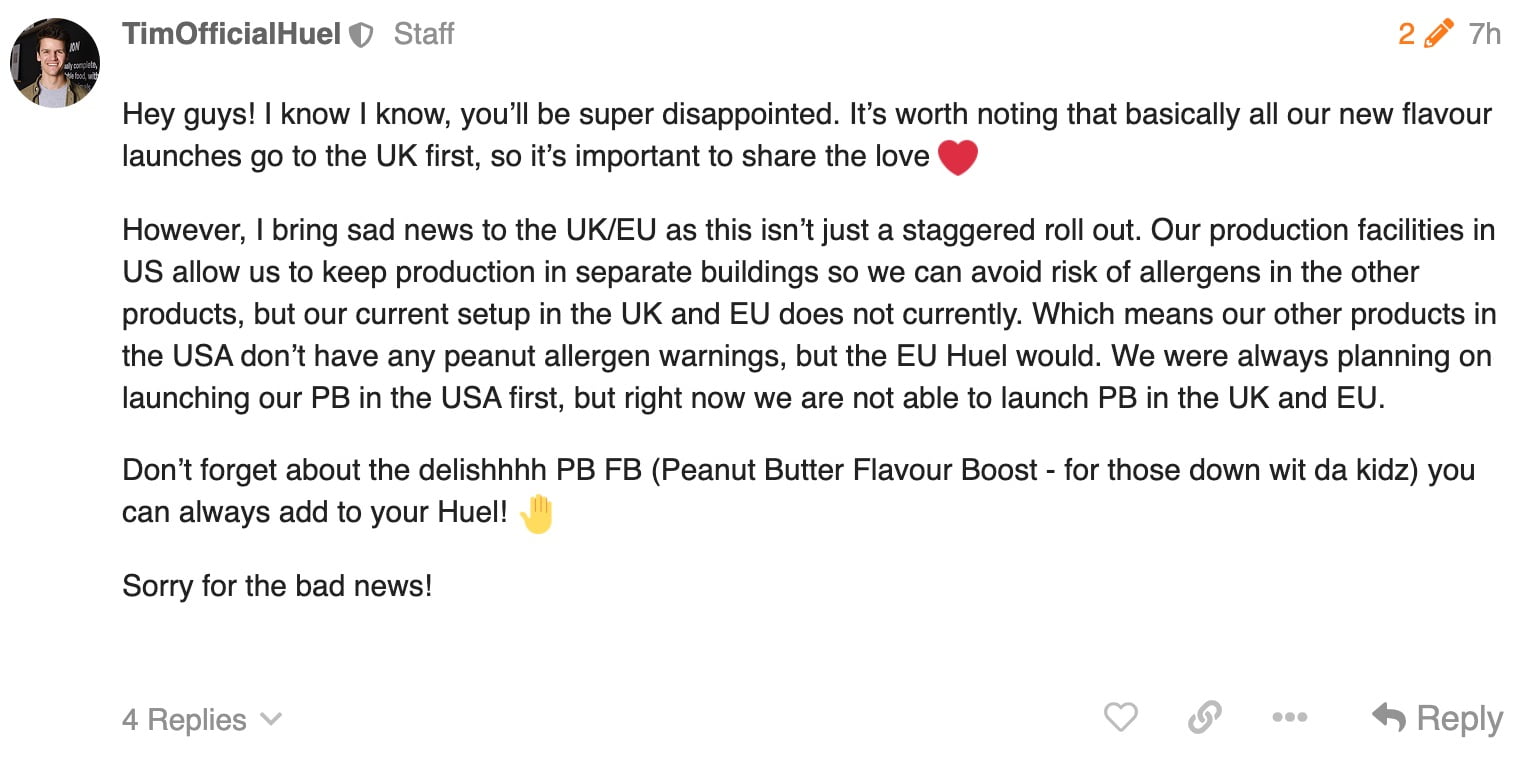Image resolution: width=1528 pixels, height=780 pixels.
Task: Click the 'Hey guys!' opening sentence
Action: (x=189, y=115)
